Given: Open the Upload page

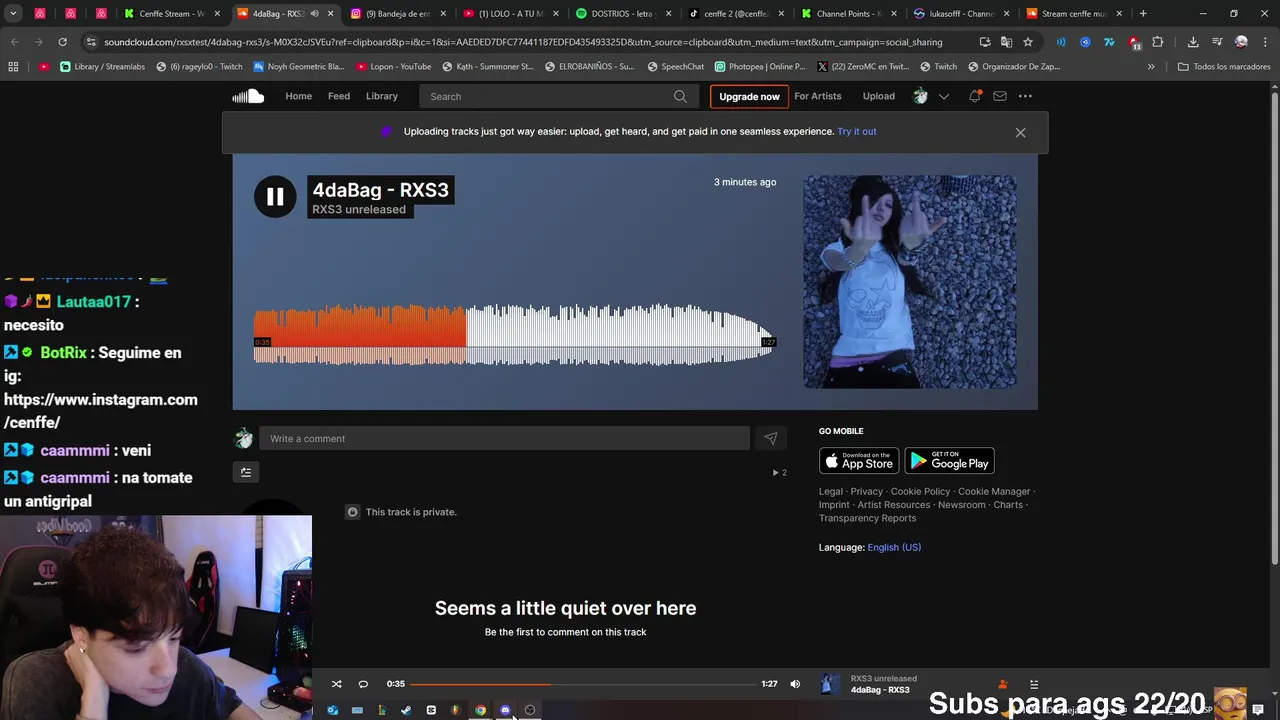Looking at the screenshot, I should [879, 96].
